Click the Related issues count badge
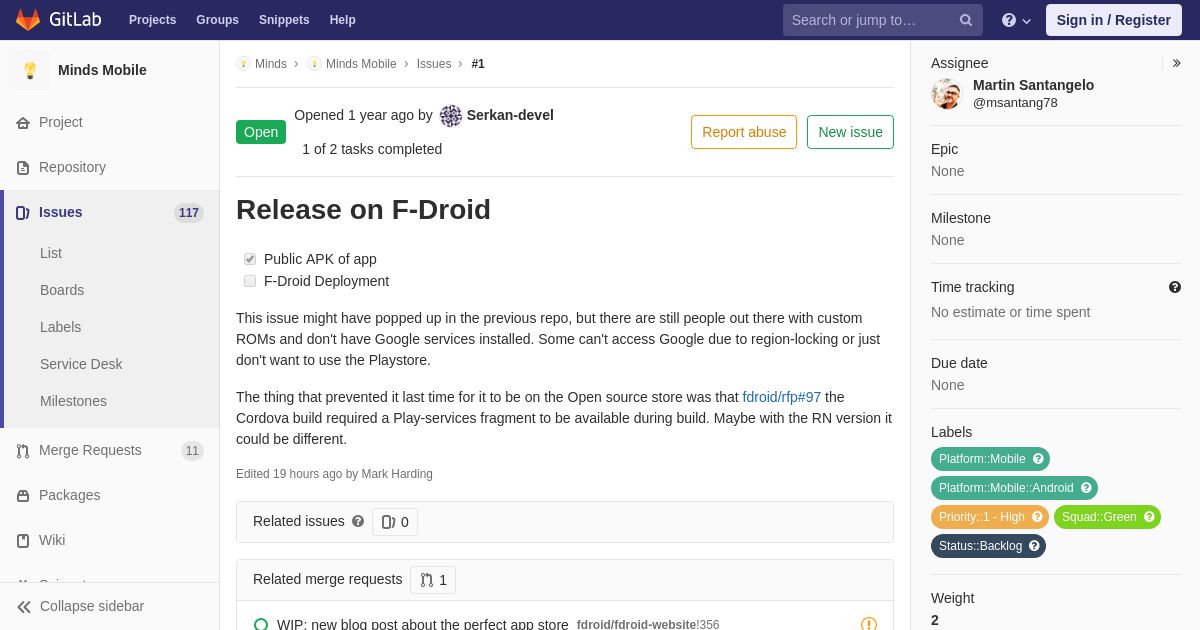This screenshot has width=1200, height=630. click(x=395, y=522)
